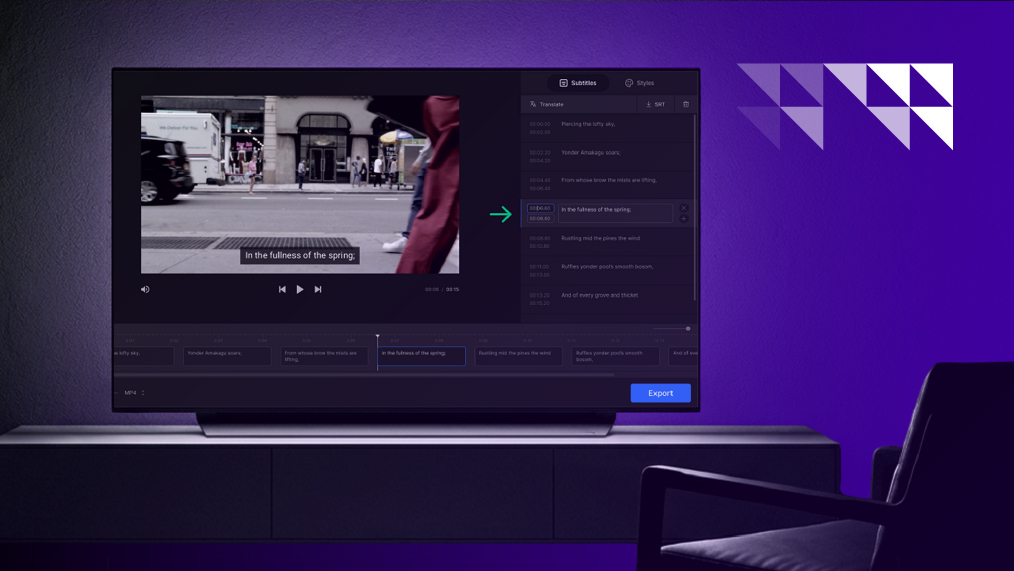Add a subtitle with the plus icon
The width and height of the screenshot is (1014, 571).
pos(684,219)
